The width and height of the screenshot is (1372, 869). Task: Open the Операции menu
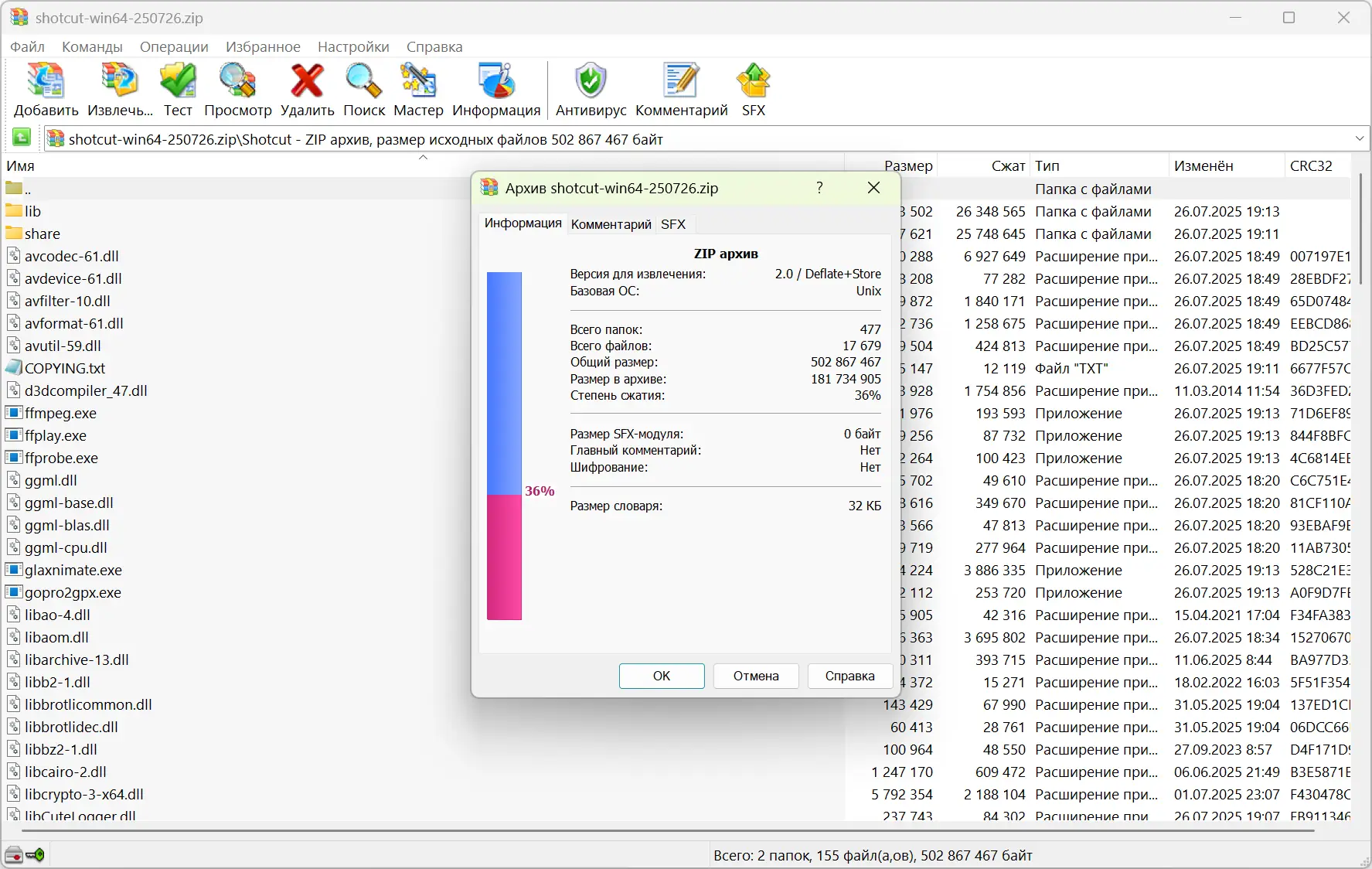[174, 46]
